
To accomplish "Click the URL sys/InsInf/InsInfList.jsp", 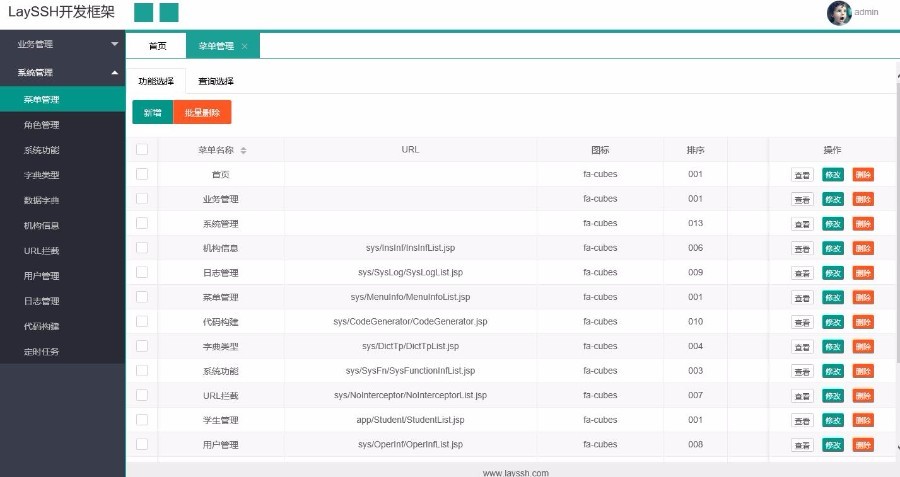I will point(410,248).
